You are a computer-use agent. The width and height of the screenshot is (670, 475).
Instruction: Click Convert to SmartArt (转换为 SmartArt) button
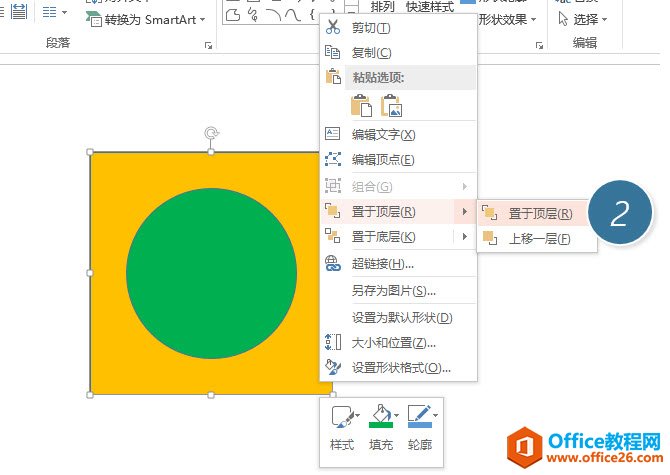(146, 20)
